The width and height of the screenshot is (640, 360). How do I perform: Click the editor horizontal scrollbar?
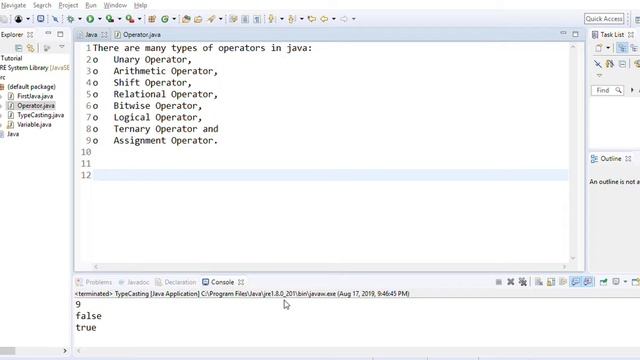[x=330, y=267]
